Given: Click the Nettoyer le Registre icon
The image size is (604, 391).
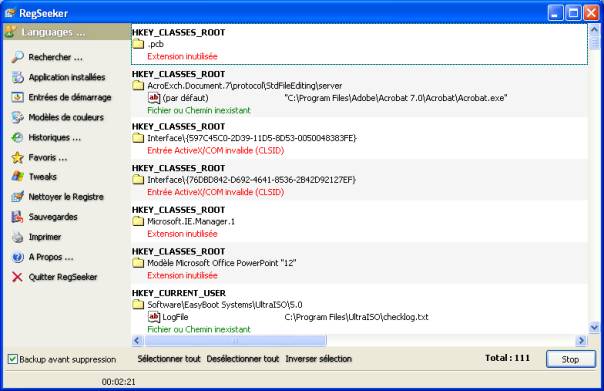Looking at the screenshot, I should pyautogui.click(x=17, y=197).
